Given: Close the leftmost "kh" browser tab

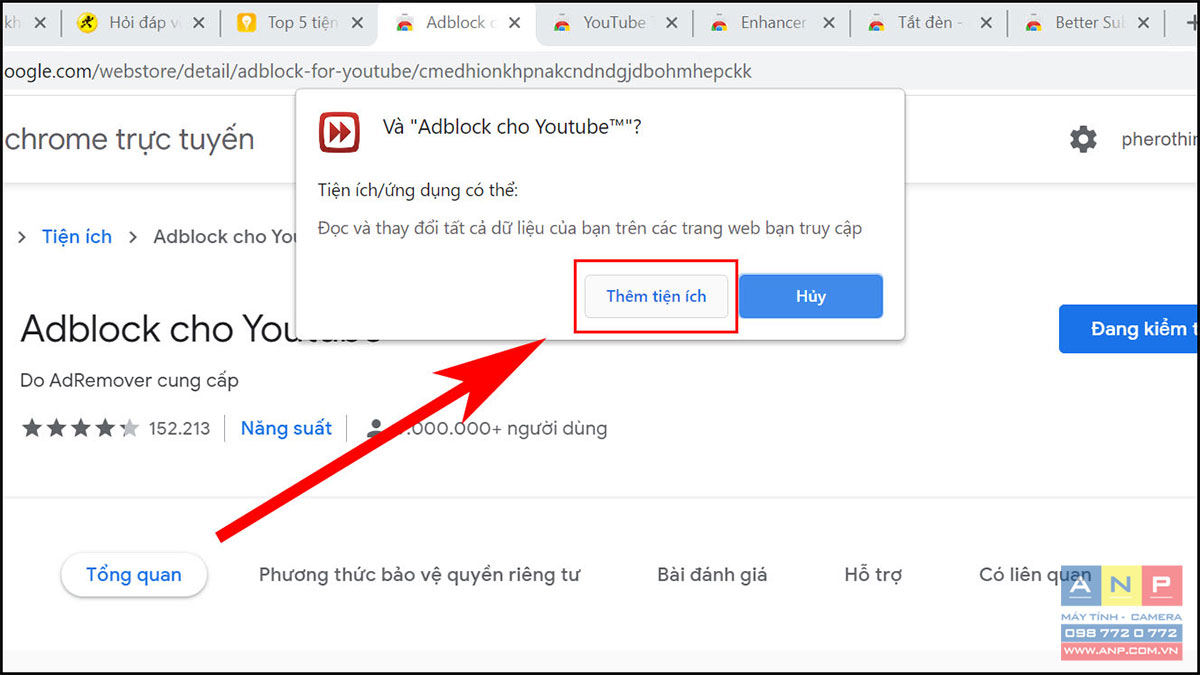Looking at the screenshot, I should [x=41, y=23].
